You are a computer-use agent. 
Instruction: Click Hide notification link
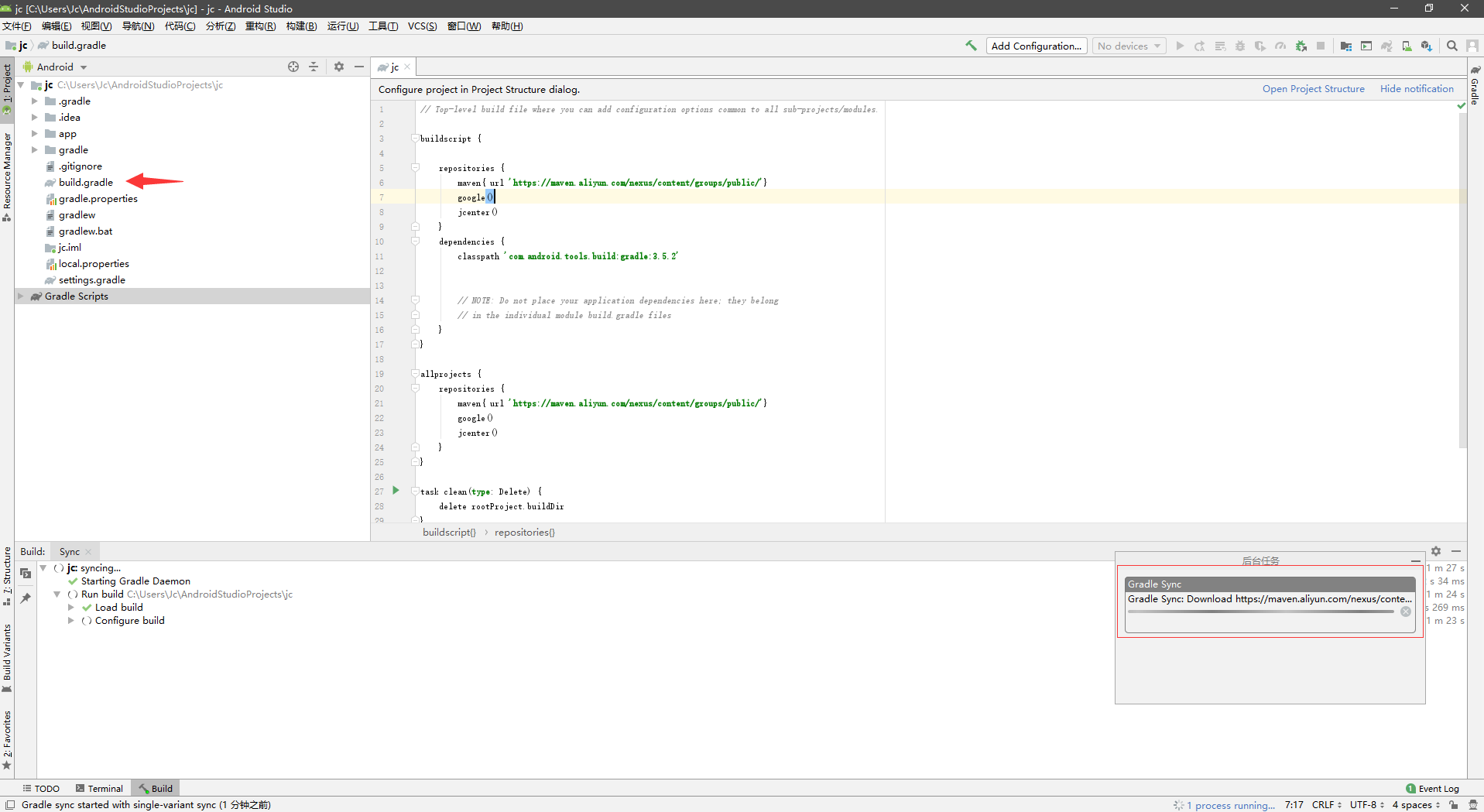[x=1417, y=89]
